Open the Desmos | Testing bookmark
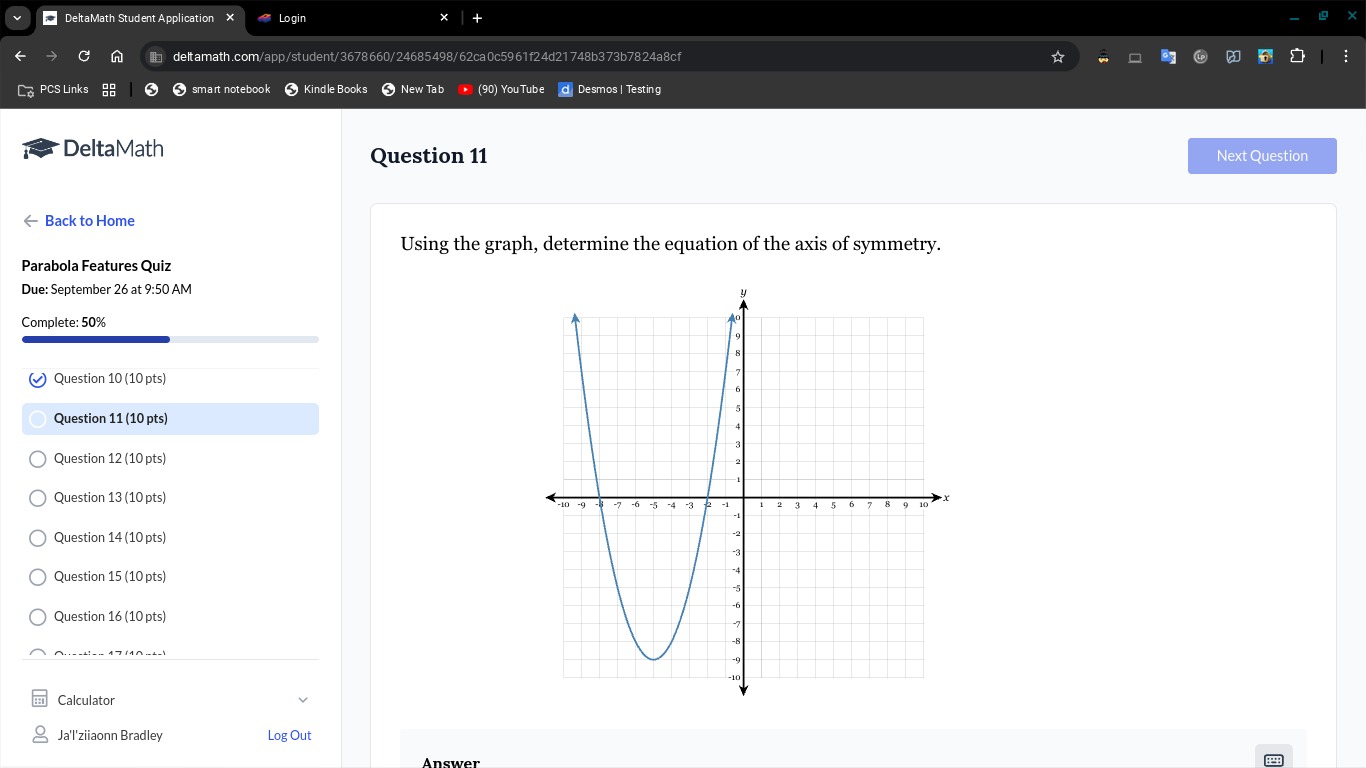This screenshot has height=768, width=1366. 609,89
